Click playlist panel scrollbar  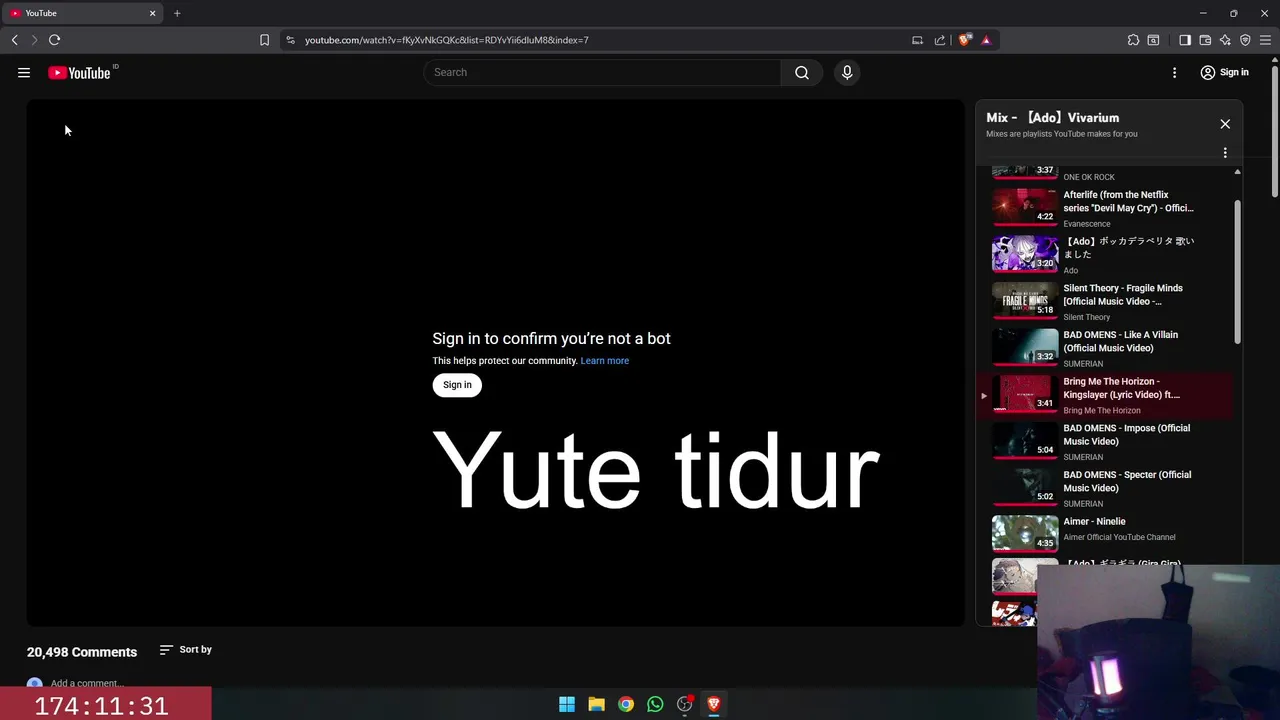1237,272
